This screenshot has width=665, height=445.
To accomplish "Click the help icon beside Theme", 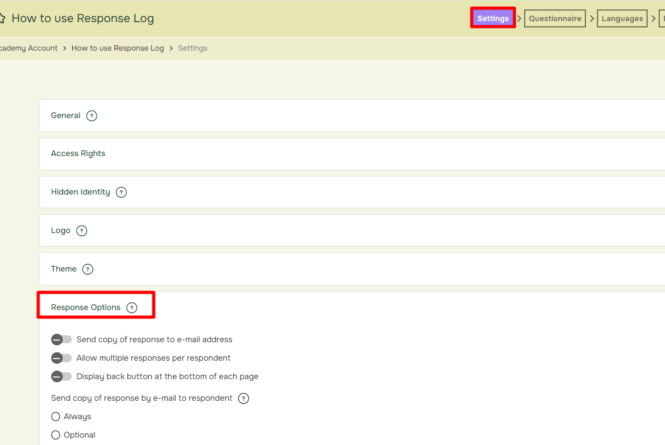I will click(87, 269).
